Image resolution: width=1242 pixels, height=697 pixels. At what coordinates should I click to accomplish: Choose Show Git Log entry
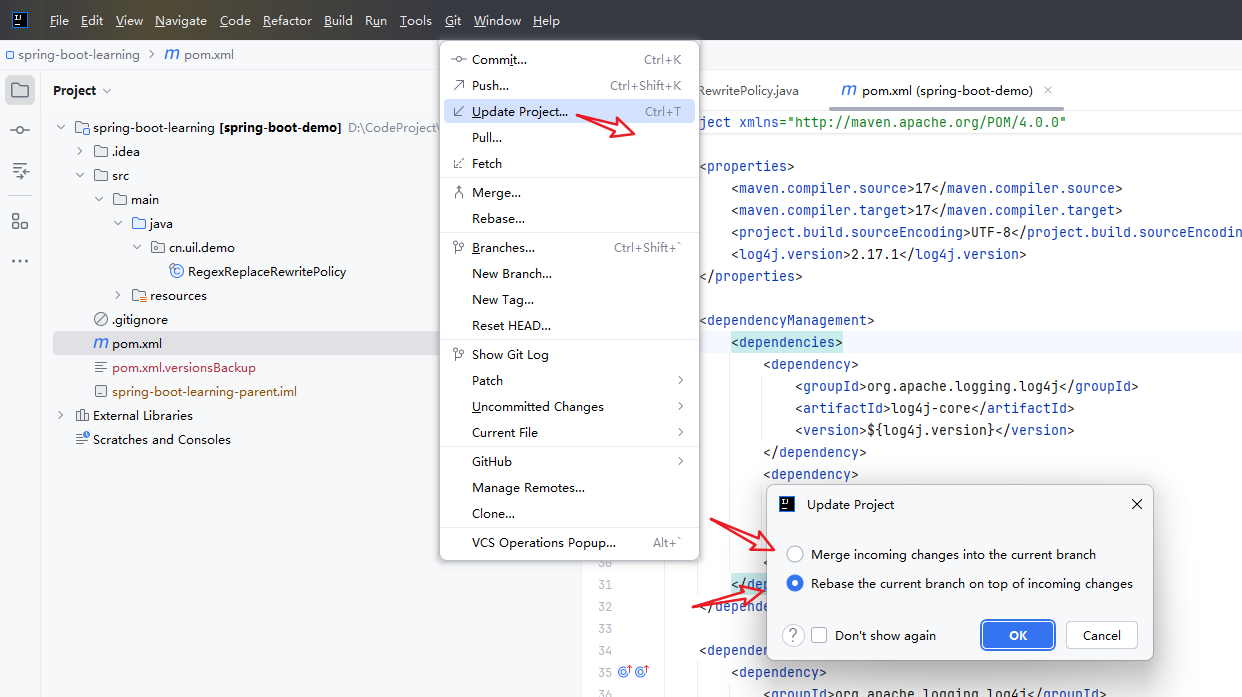click(x=569, y=354)
